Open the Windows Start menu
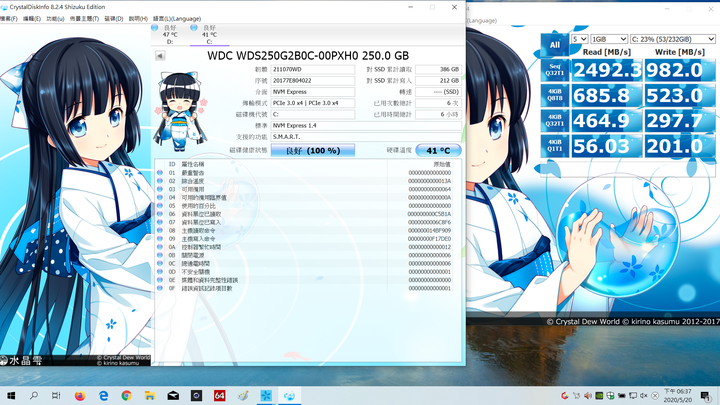This screenshot has height=405, width=720. pos(11,395)
